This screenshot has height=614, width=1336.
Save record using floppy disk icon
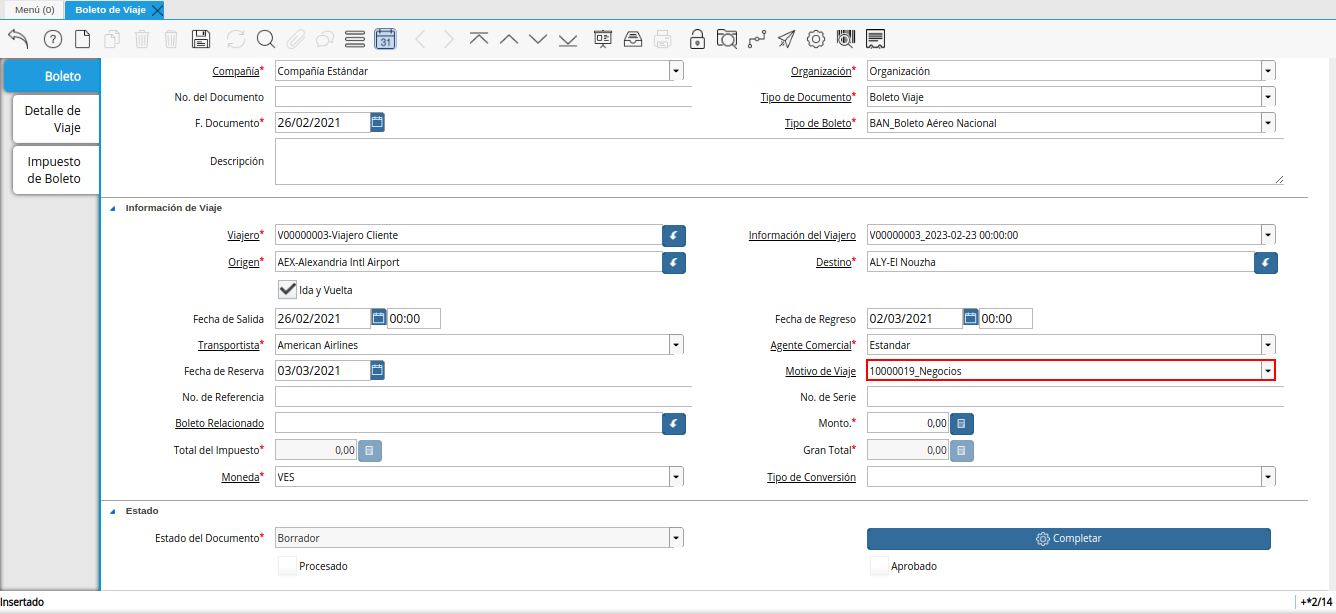pos(200,39)
